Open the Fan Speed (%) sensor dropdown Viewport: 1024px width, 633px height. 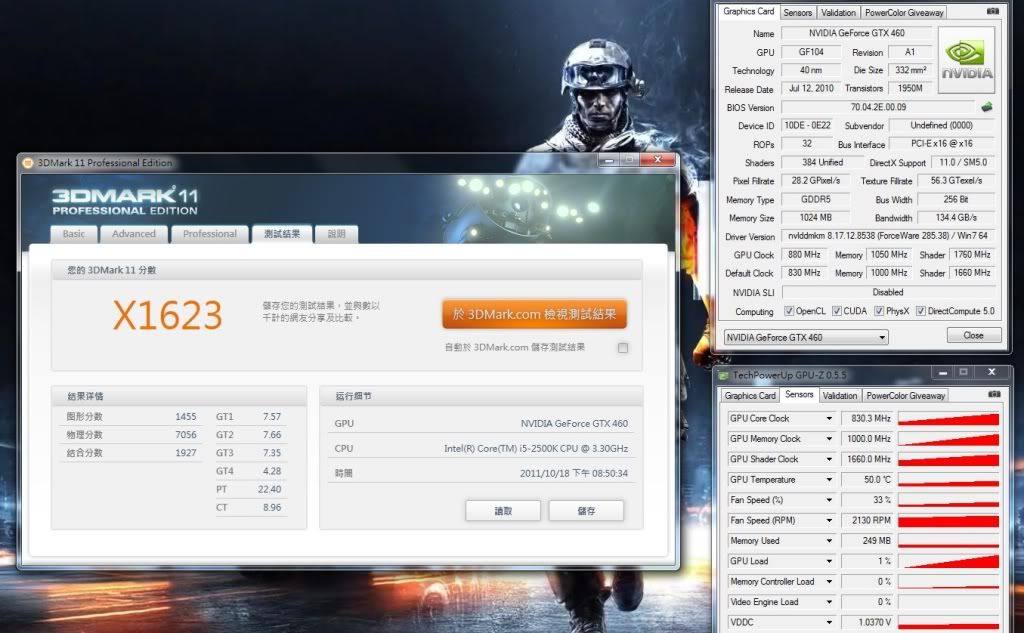829,500
